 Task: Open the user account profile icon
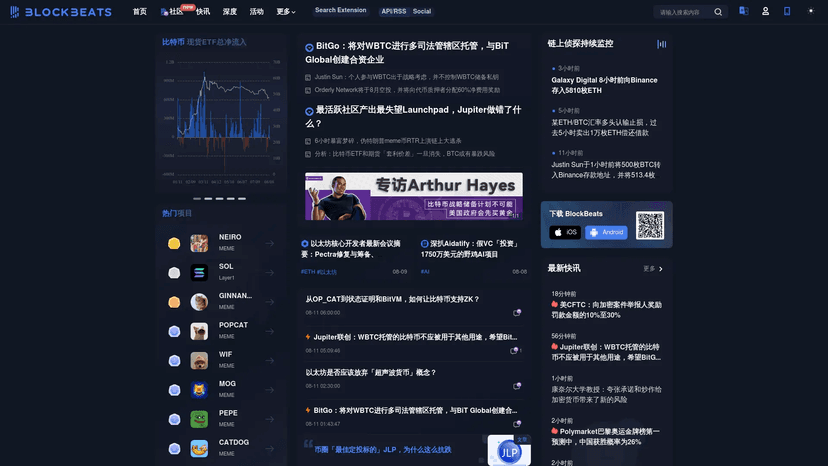point(765,11)
